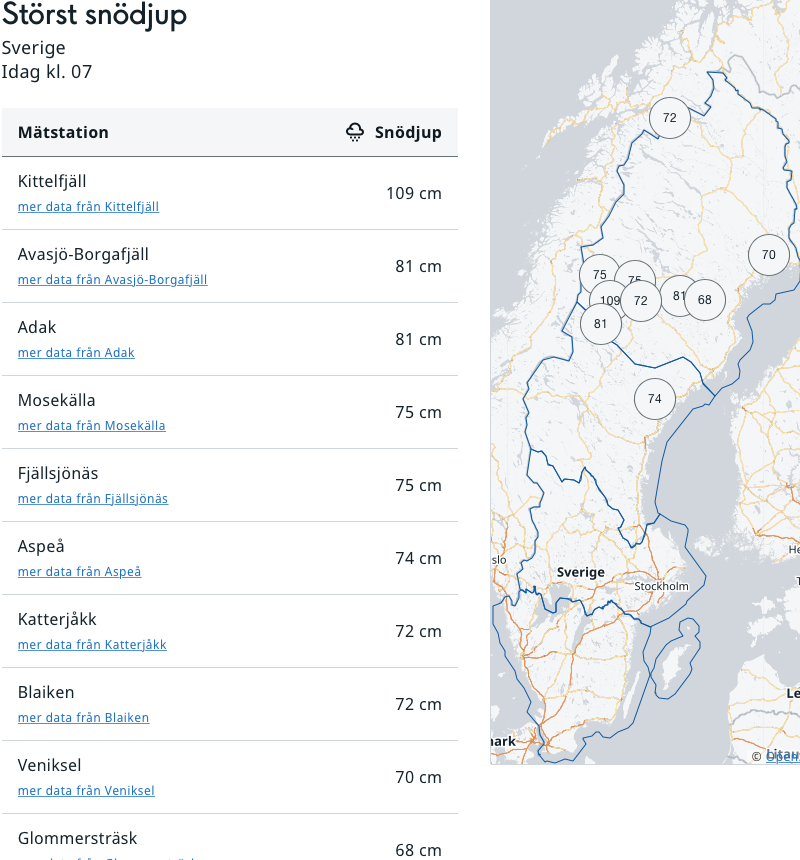Open 'mer data från Aspeå' link
The width and height of the screenshot is (800, 860).
80,572
